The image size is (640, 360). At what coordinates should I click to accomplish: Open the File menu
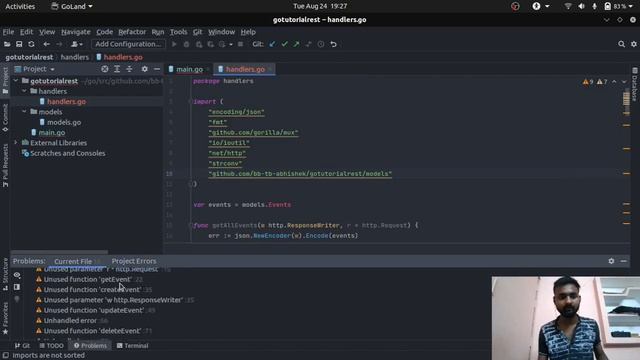(8, 32)
